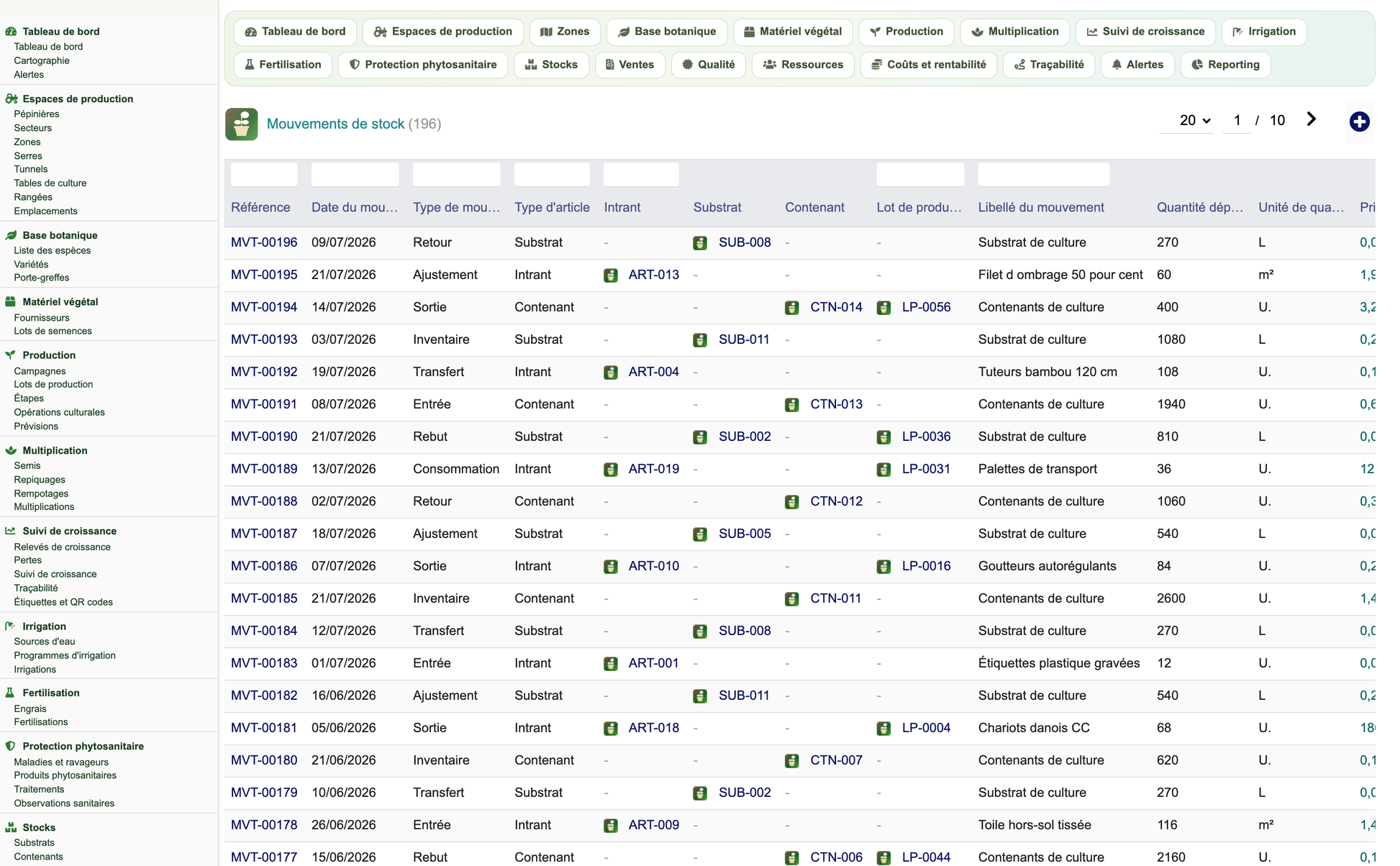Click the Filet d ombrage 50 pour cent cell

point(1060,275)
